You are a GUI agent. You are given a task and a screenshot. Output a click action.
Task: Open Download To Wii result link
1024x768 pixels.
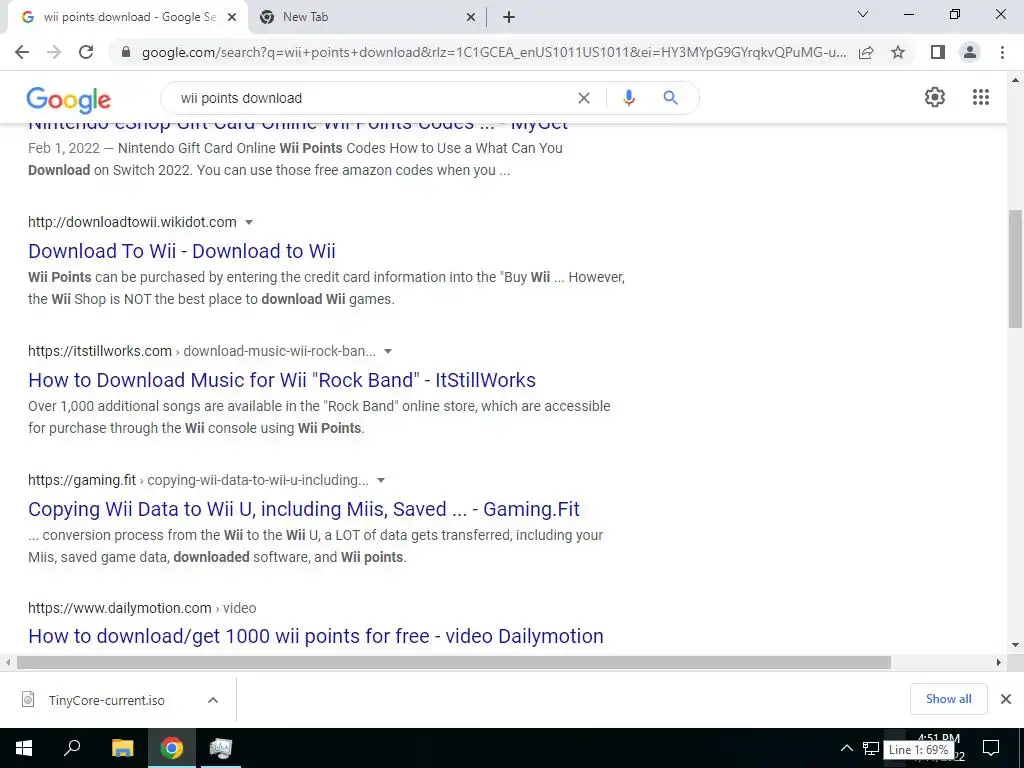182,251
